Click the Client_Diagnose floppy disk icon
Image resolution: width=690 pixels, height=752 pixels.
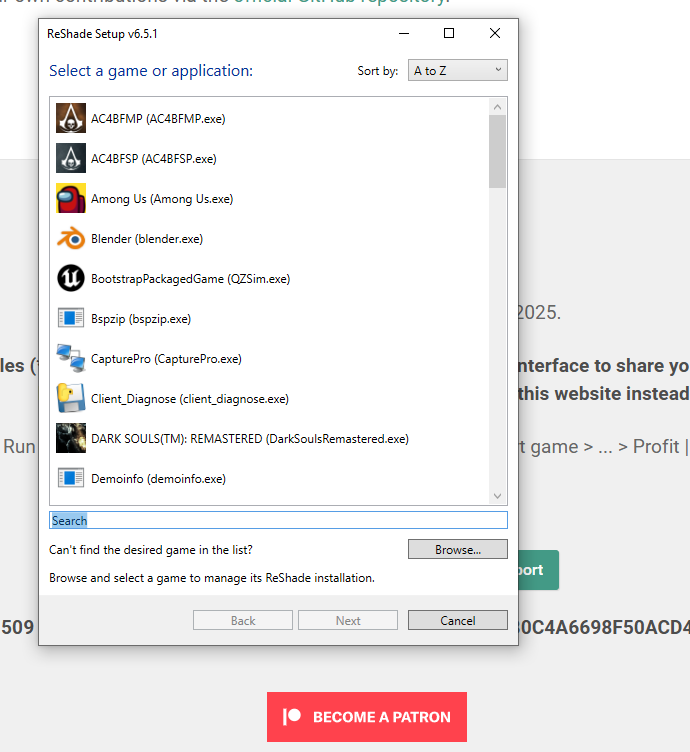tap(71, 398)
